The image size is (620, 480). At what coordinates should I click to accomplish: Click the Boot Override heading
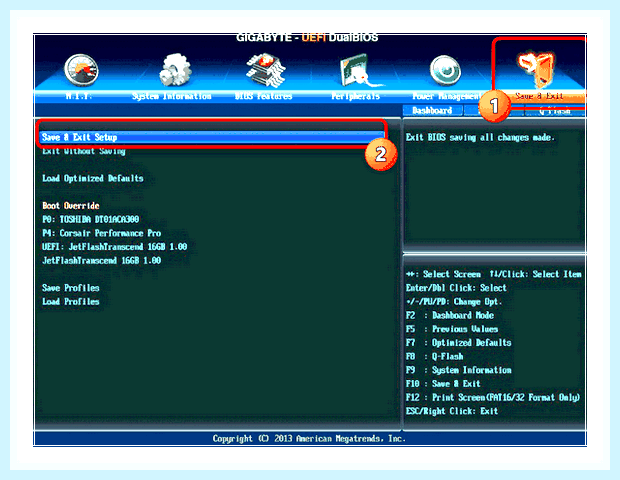(x=71, y=206)
